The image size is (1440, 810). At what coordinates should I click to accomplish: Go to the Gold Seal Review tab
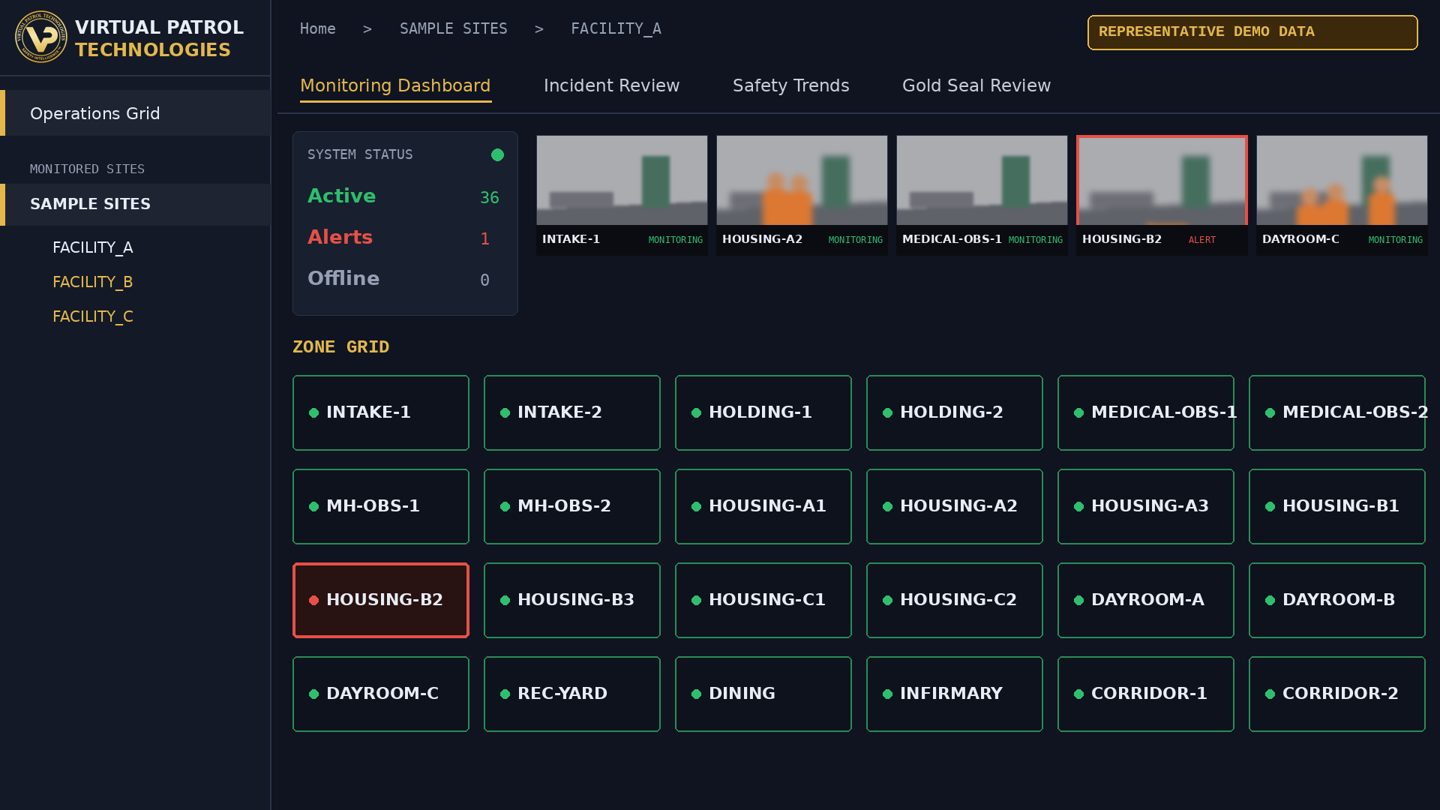[977, 86]
